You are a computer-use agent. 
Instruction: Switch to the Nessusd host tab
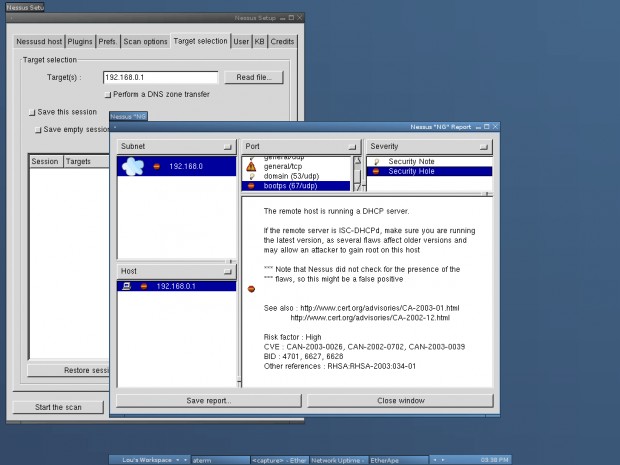[39, 42]
